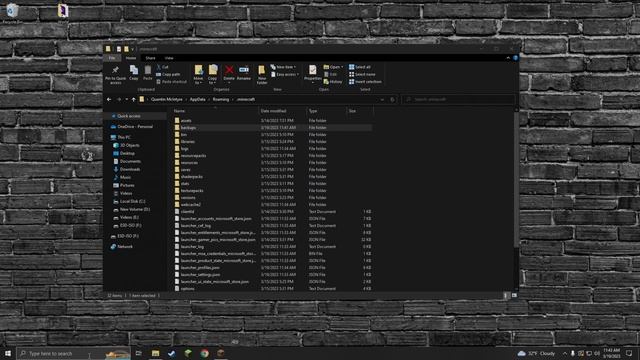
Task: Click Select none
Action: tap(362, 74)
